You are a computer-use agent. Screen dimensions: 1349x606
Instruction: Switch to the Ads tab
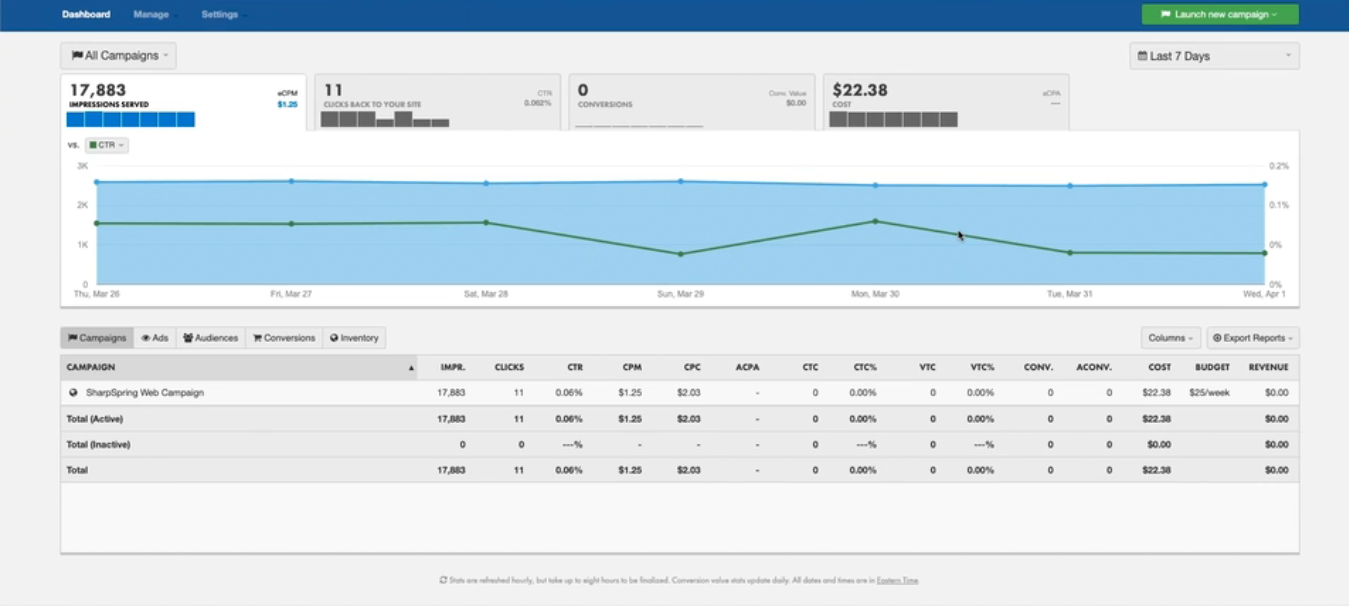point(154,338)
